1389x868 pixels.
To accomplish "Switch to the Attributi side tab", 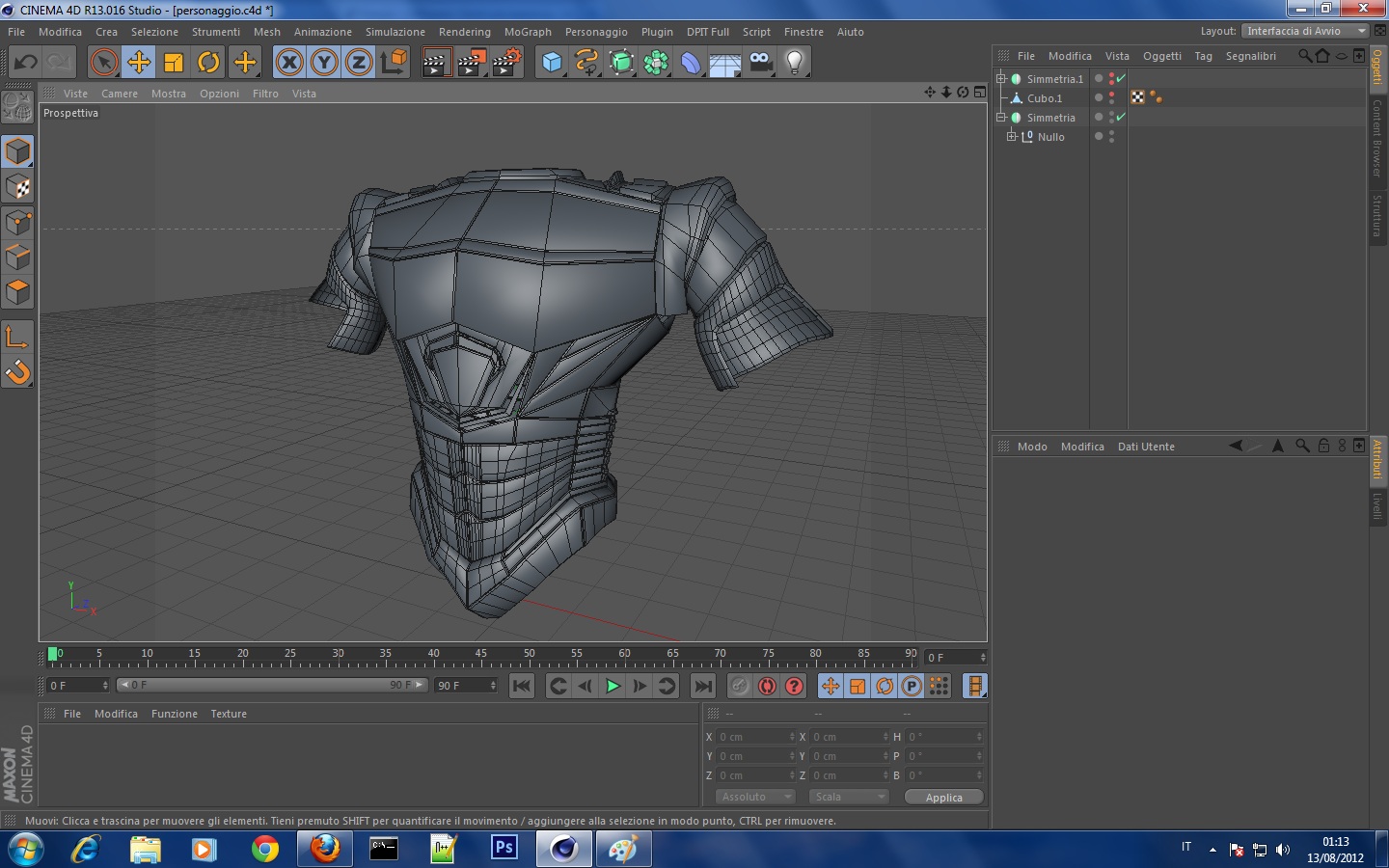I will [1377, 459].
